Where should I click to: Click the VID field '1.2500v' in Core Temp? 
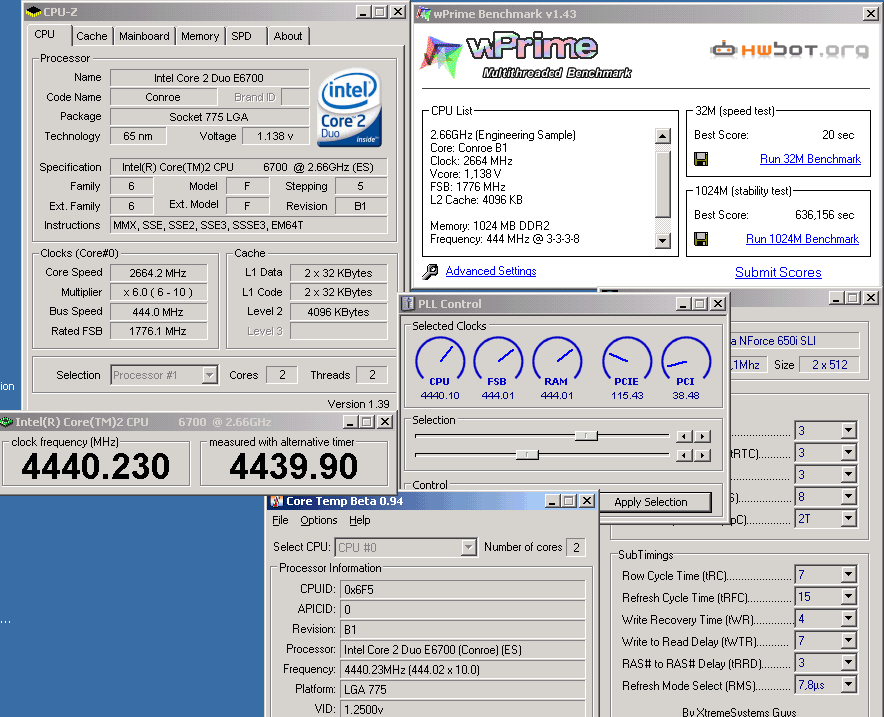(x=462, y=709)
